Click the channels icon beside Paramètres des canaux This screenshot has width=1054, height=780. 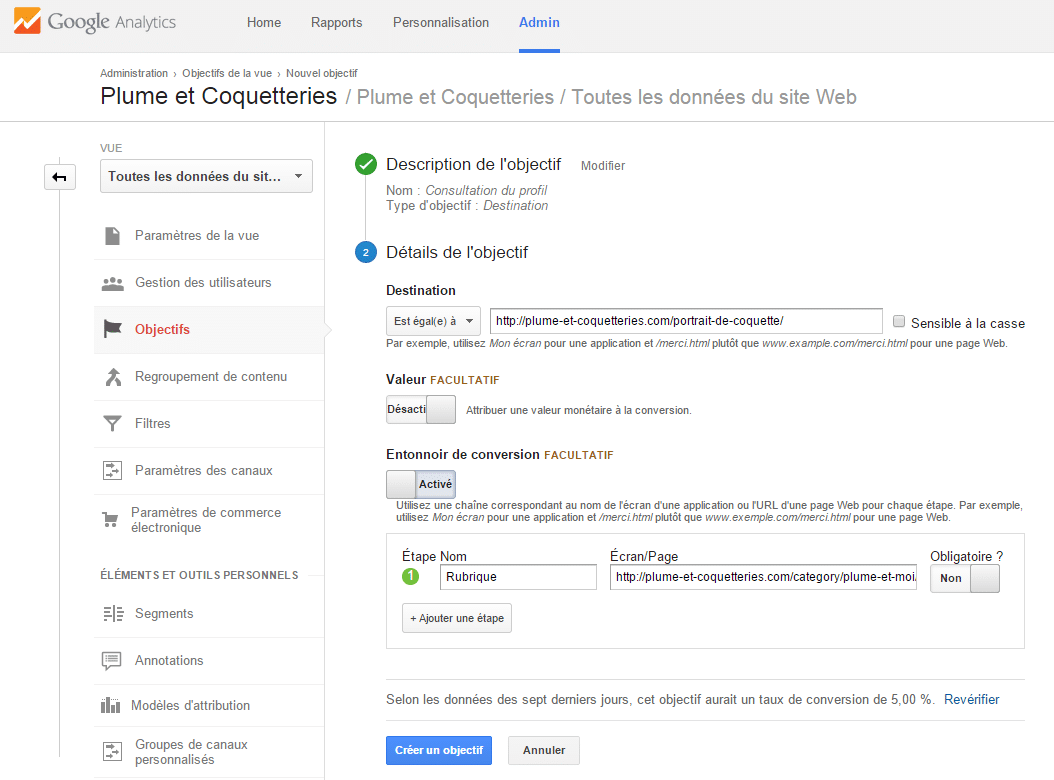pyautogui.click(x=112, y=470)
